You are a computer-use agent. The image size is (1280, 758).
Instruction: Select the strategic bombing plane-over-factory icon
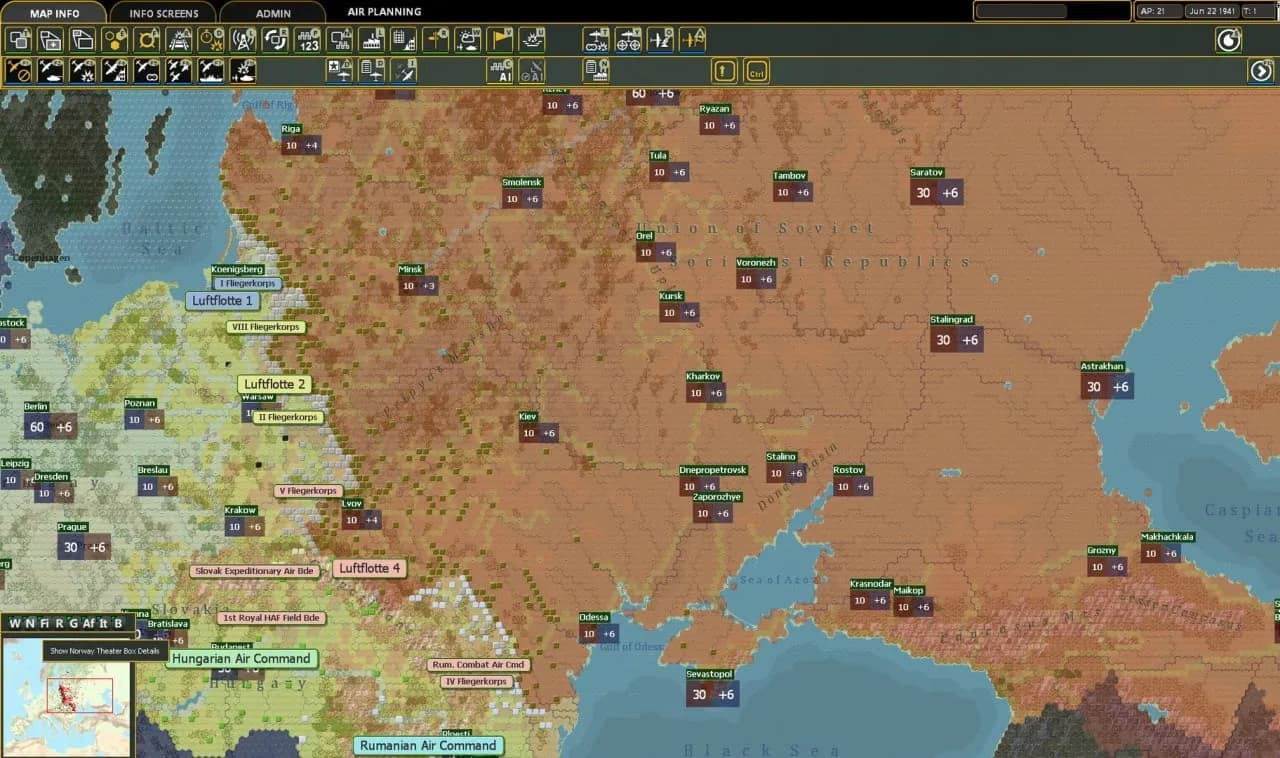click(115, 71)
